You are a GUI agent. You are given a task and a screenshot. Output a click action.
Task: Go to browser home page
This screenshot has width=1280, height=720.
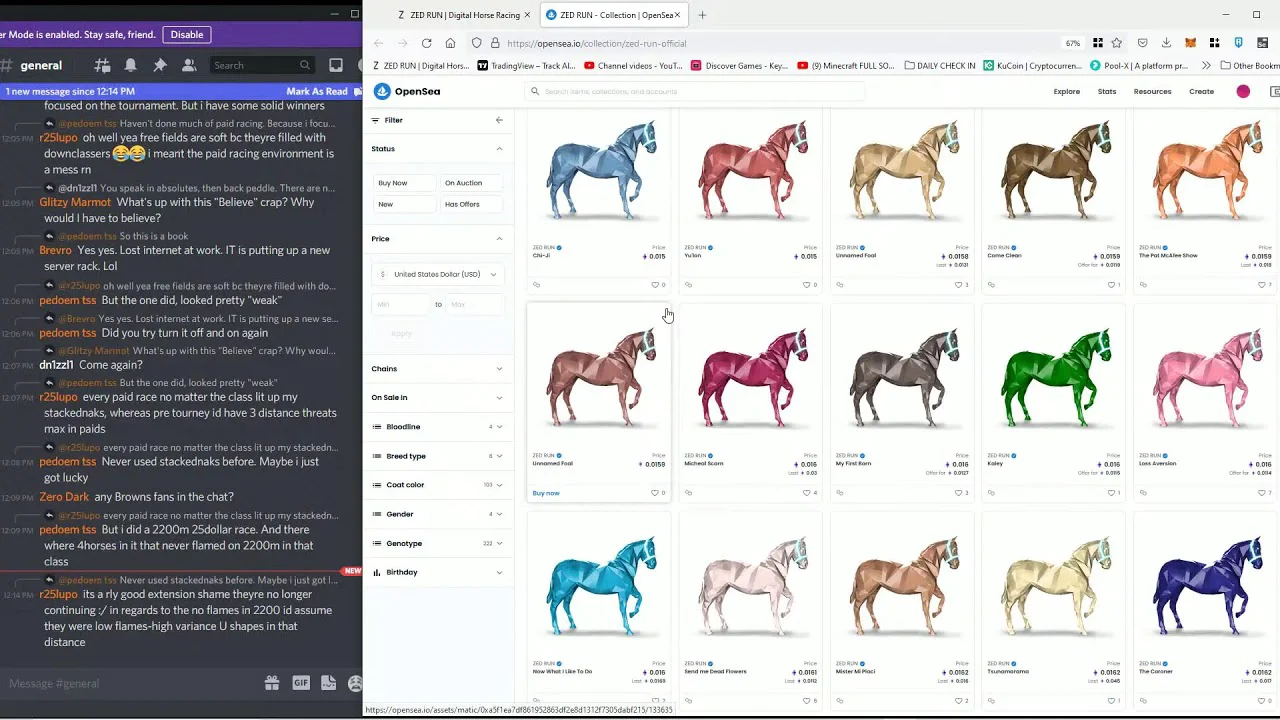pos(450,43)
